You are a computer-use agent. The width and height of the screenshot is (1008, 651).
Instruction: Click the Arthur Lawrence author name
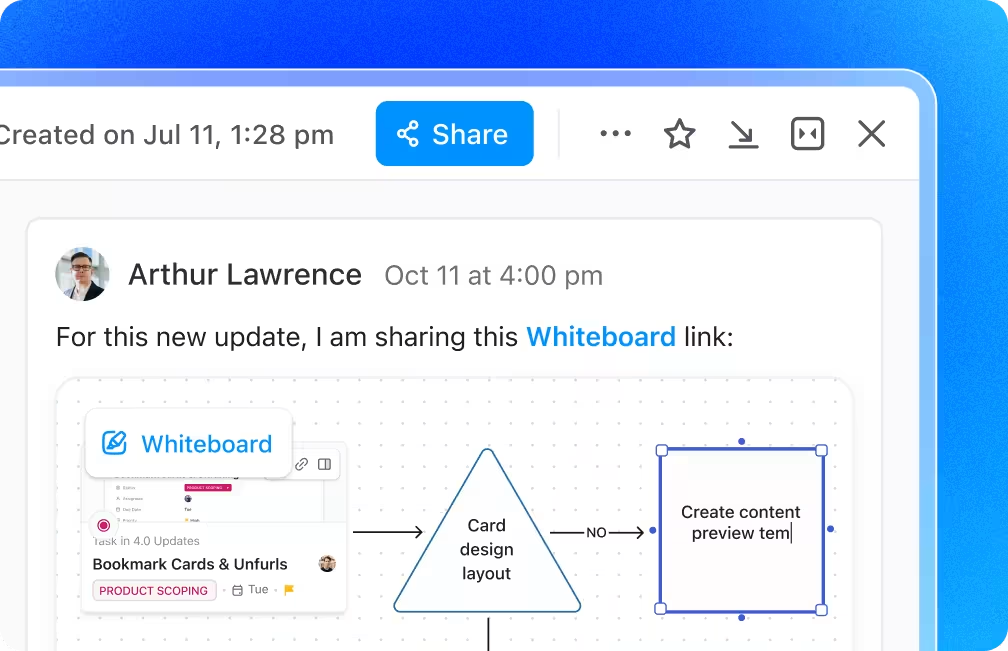pos(245,274)
